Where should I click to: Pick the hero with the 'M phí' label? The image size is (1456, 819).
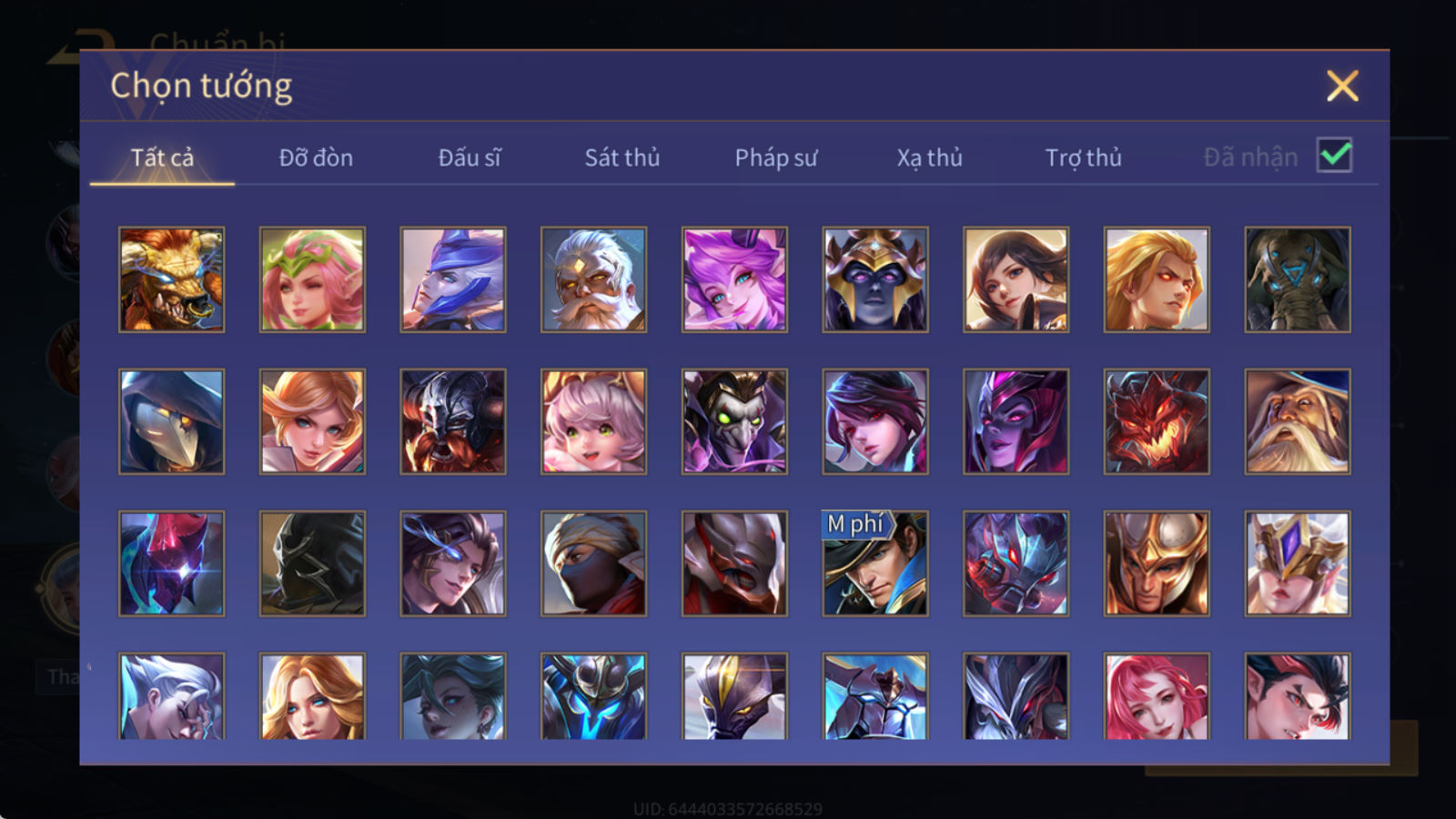pos(875,563)
